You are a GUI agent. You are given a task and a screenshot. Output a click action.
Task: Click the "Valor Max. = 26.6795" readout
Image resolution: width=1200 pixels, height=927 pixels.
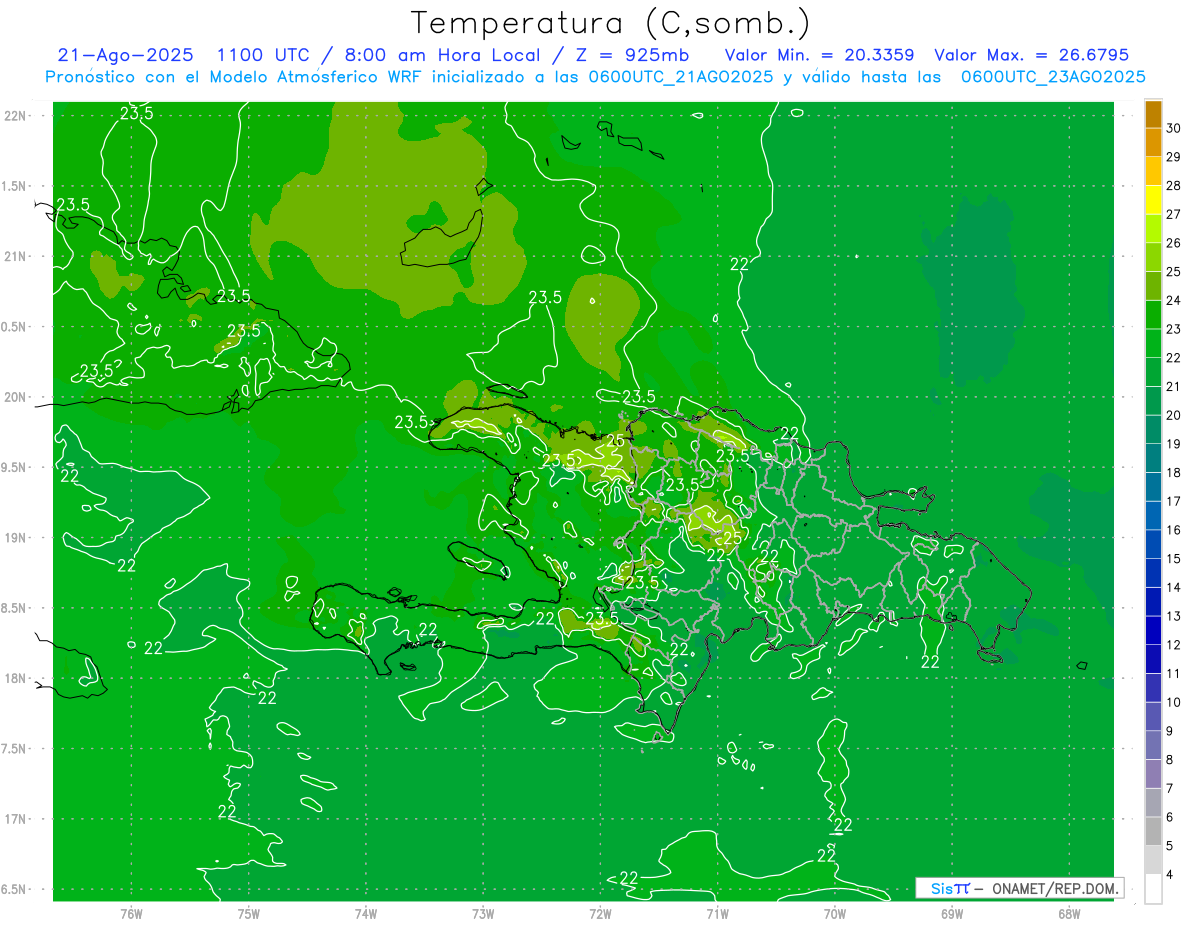point(1031,56)
